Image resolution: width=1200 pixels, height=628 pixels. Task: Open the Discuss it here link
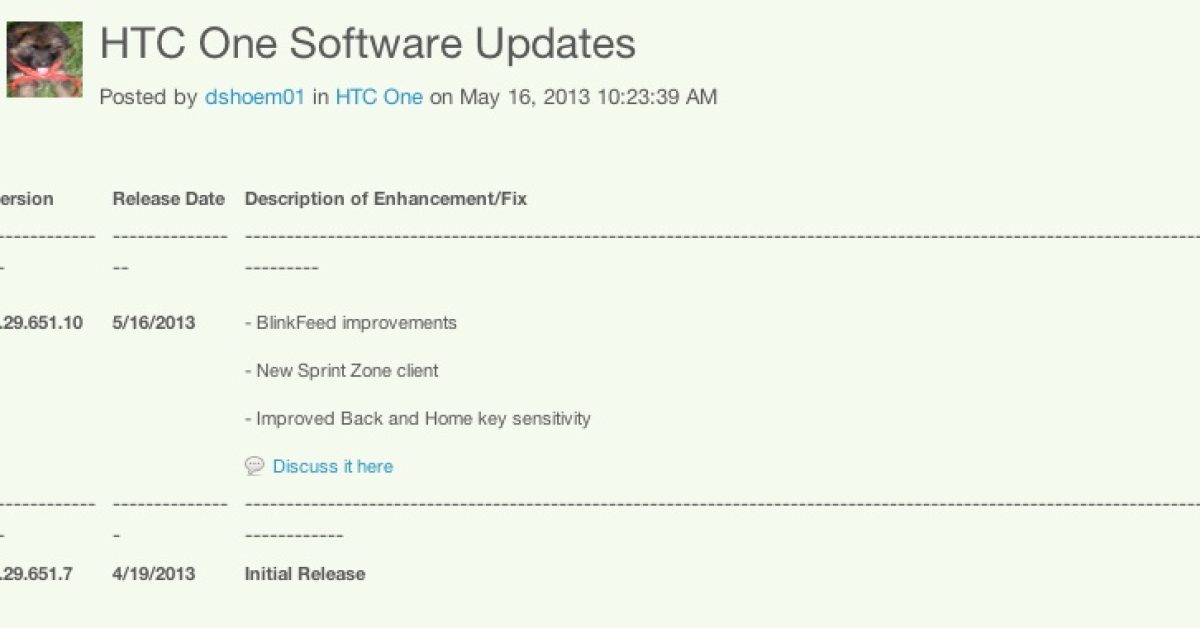[x=333, y=466]
